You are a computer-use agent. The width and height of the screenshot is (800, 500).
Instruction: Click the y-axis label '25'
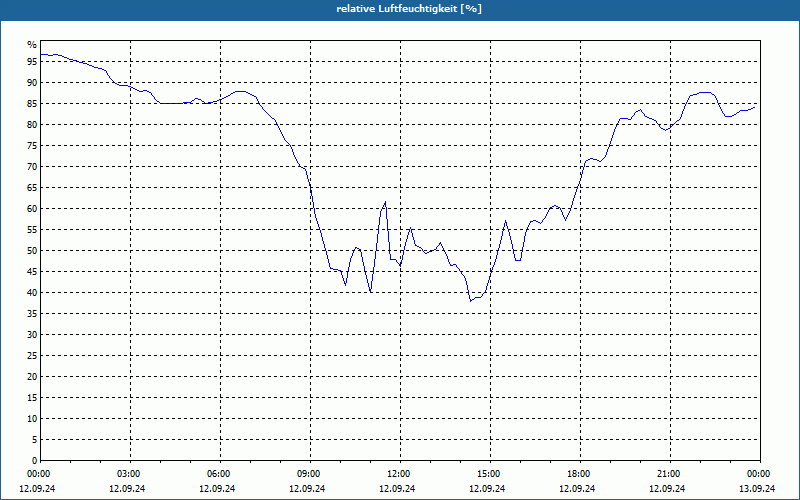pyautogui.click(x=32, y=356)
